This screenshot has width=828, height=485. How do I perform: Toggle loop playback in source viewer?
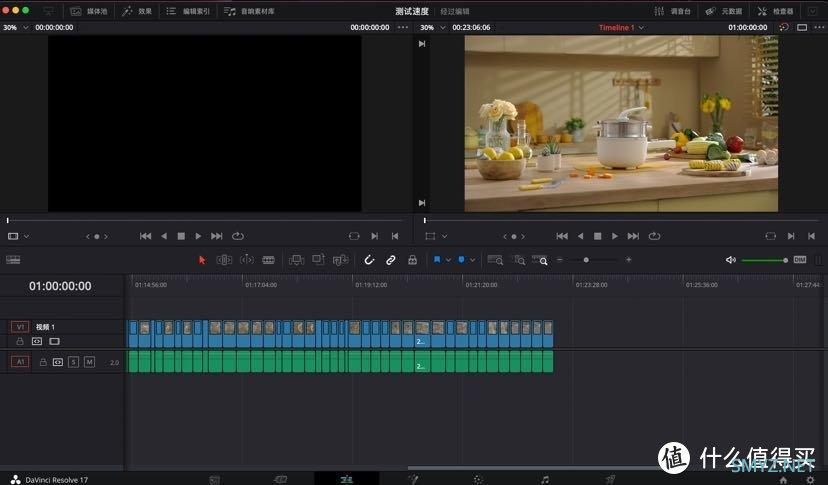(x=238, y=236)
